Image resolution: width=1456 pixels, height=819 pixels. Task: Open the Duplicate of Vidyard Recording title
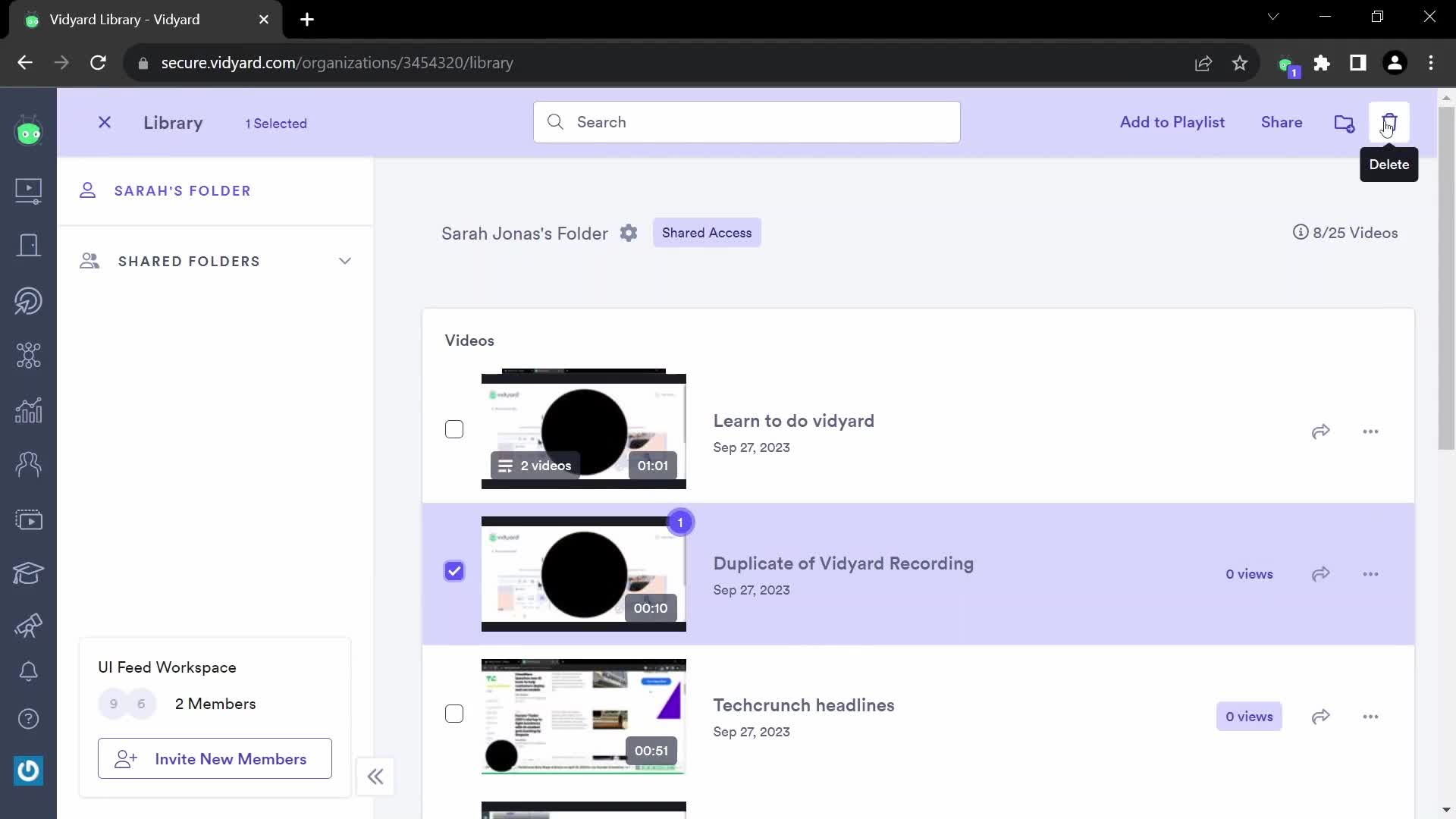point(843,563)
